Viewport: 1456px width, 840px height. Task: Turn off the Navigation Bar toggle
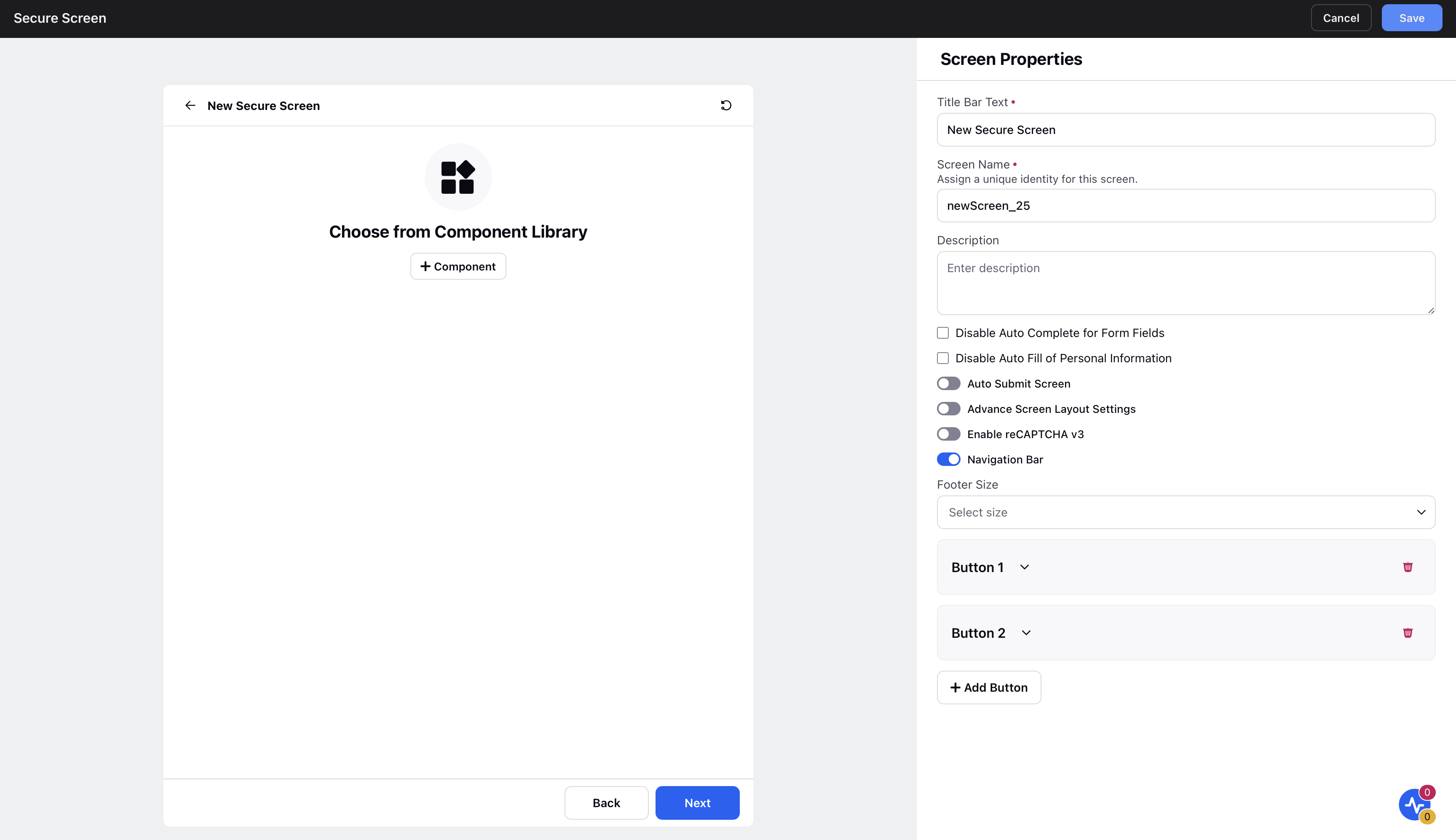coord(948,460)
